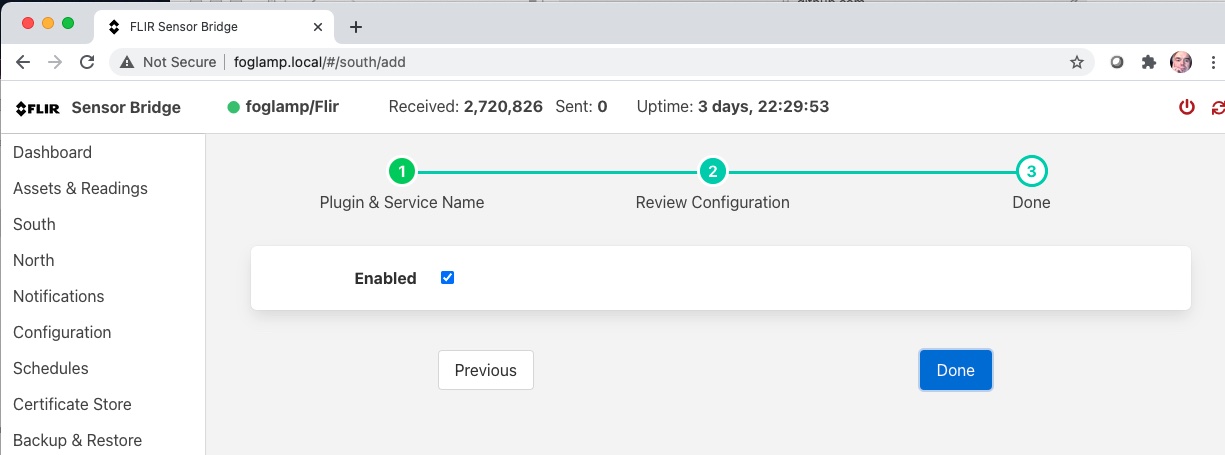
Task: Click the FLIR logo in header
Action: click(x=38, y=108)
